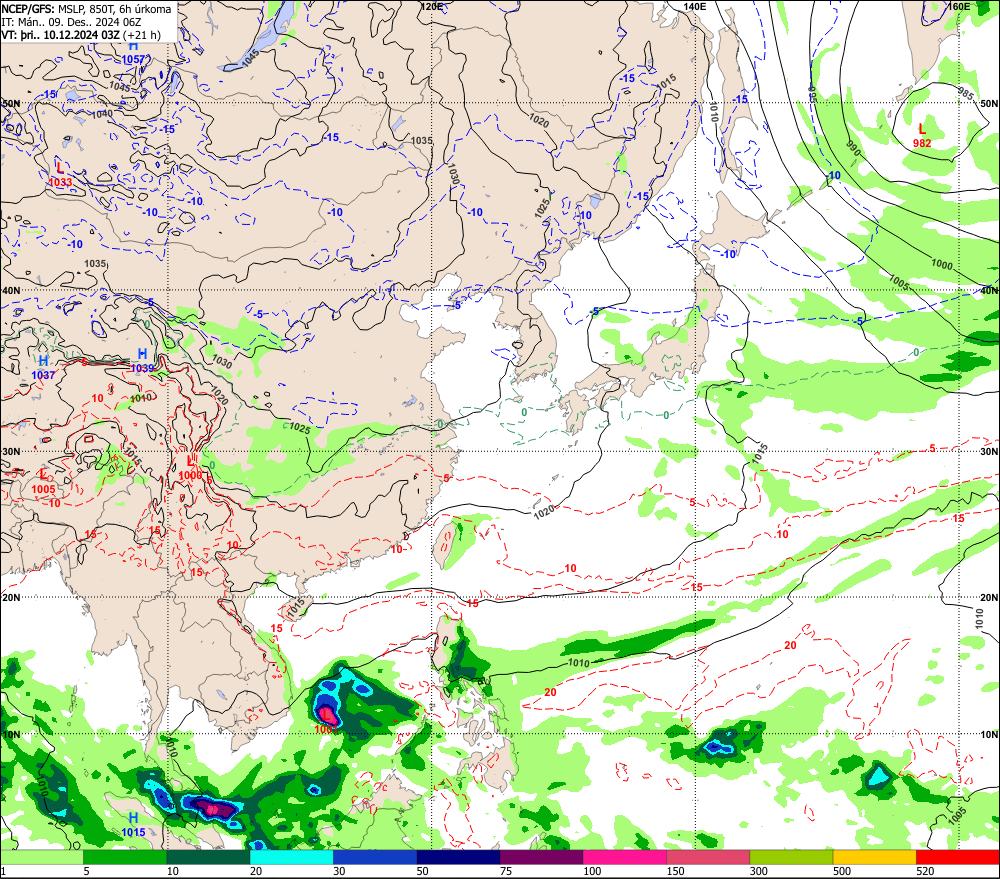Select the IT initial time 09. Des. 2024 06Z
1000x879 pixels.
[x=71, y=22]
